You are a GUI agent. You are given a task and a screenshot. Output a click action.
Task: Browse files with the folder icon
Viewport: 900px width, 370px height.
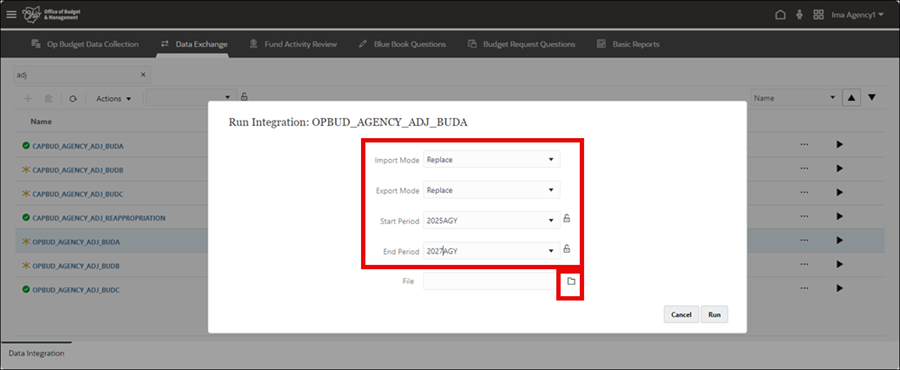[x=571, y=281]
